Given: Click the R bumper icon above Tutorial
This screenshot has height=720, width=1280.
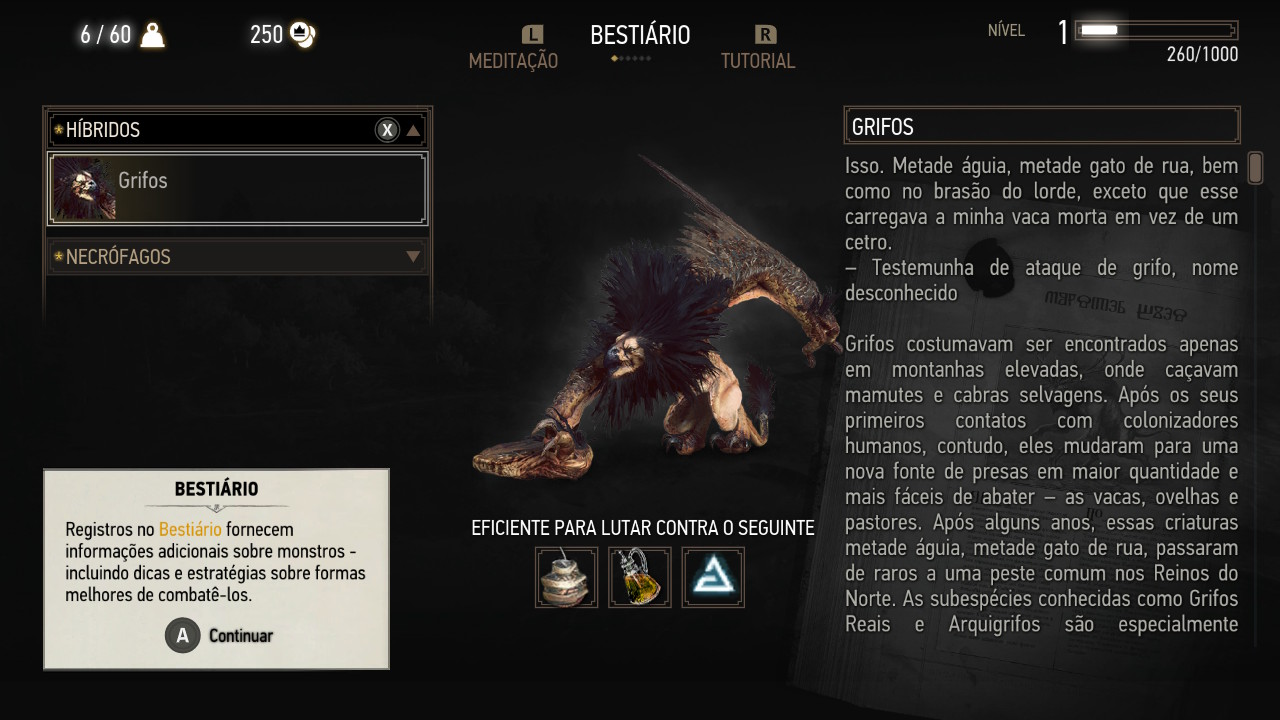Looking at the screenshot, I should tap(765, 35).
